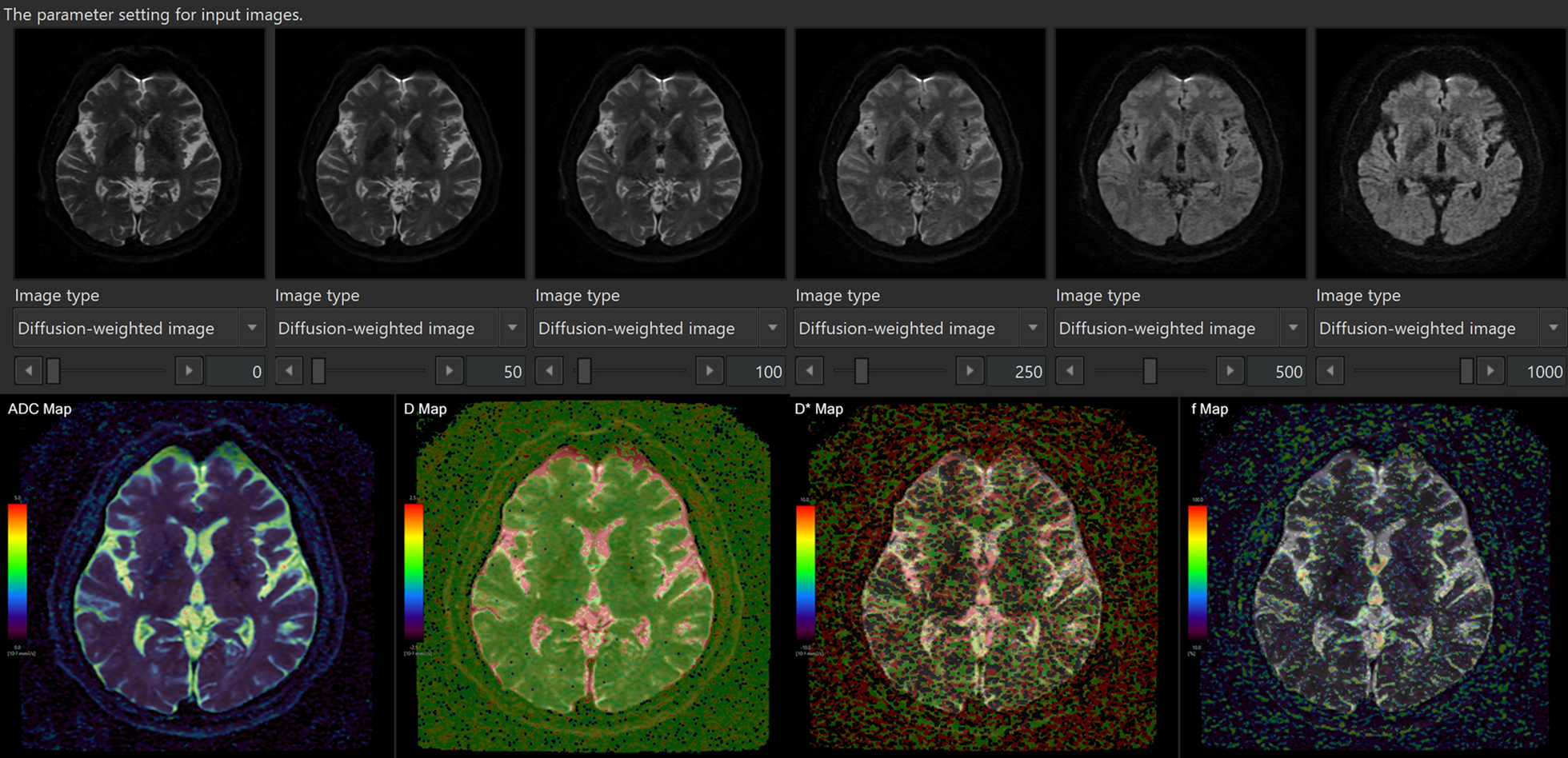The width and height of the screenshot is (1568, 758).
Task: Select the b=250 diffusion brain thumbnail
Action: click(920, 154)
